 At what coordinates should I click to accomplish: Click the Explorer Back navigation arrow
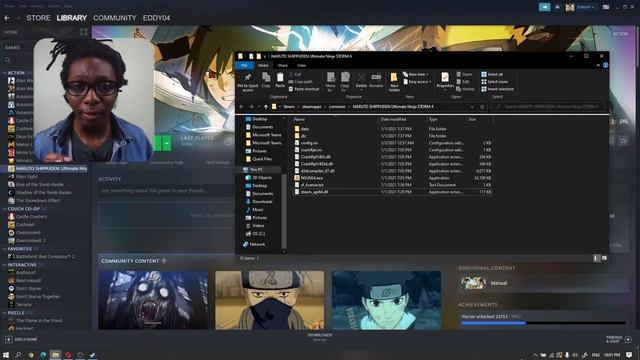click(x=241, y=107)
